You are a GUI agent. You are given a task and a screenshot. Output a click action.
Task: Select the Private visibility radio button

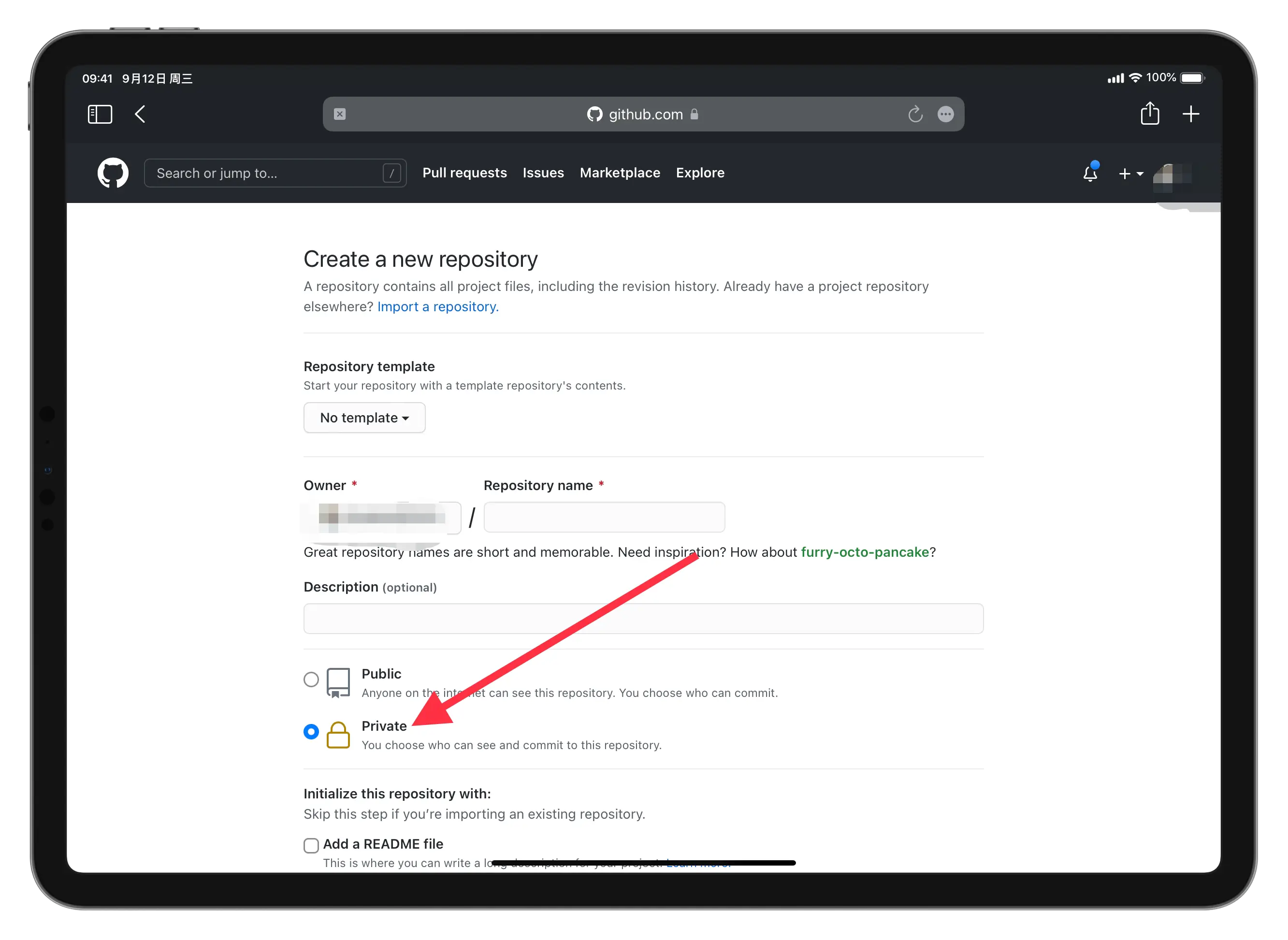point(311,732)
